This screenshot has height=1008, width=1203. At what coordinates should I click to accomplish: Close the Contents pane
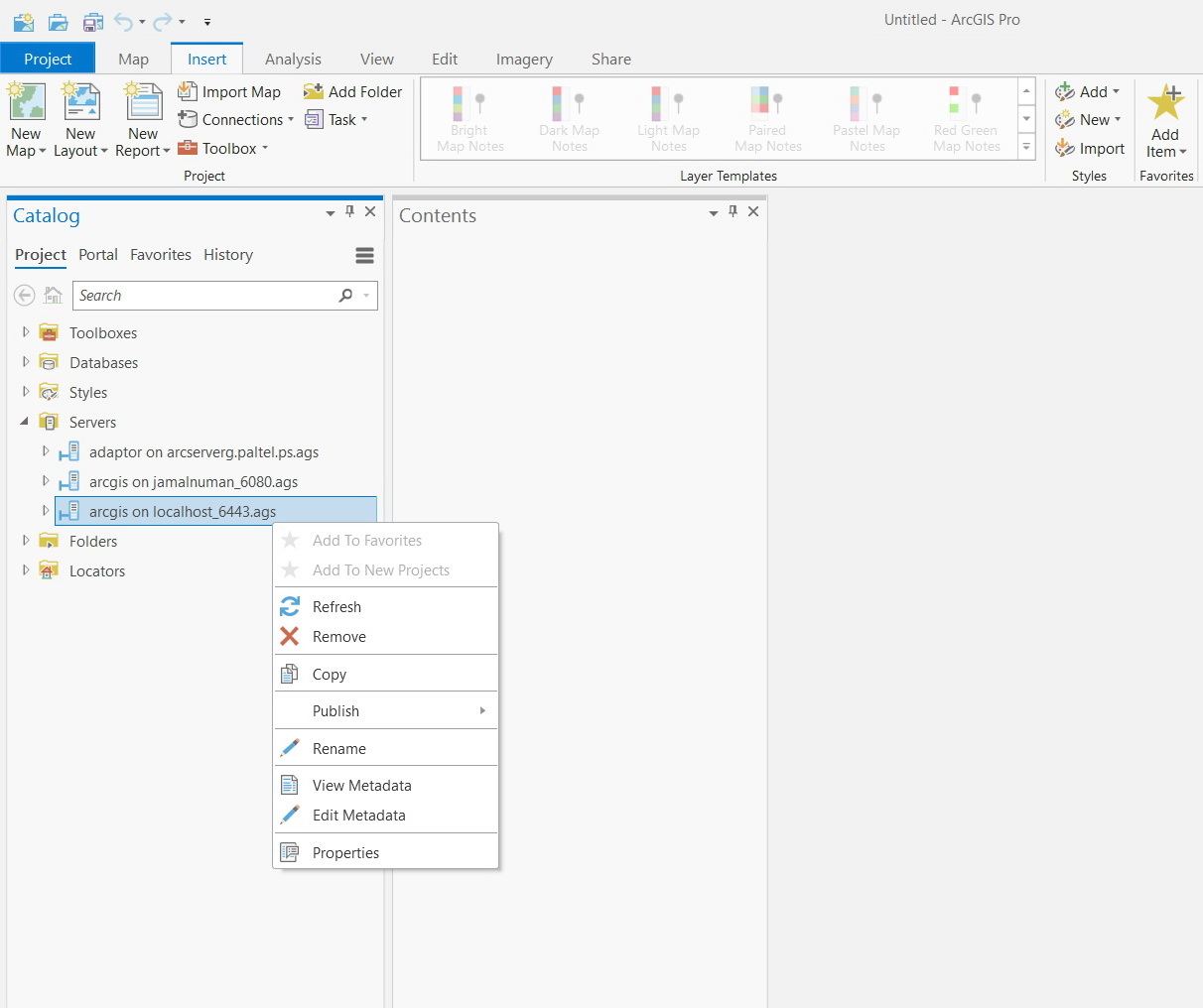[x=753, y=211]
